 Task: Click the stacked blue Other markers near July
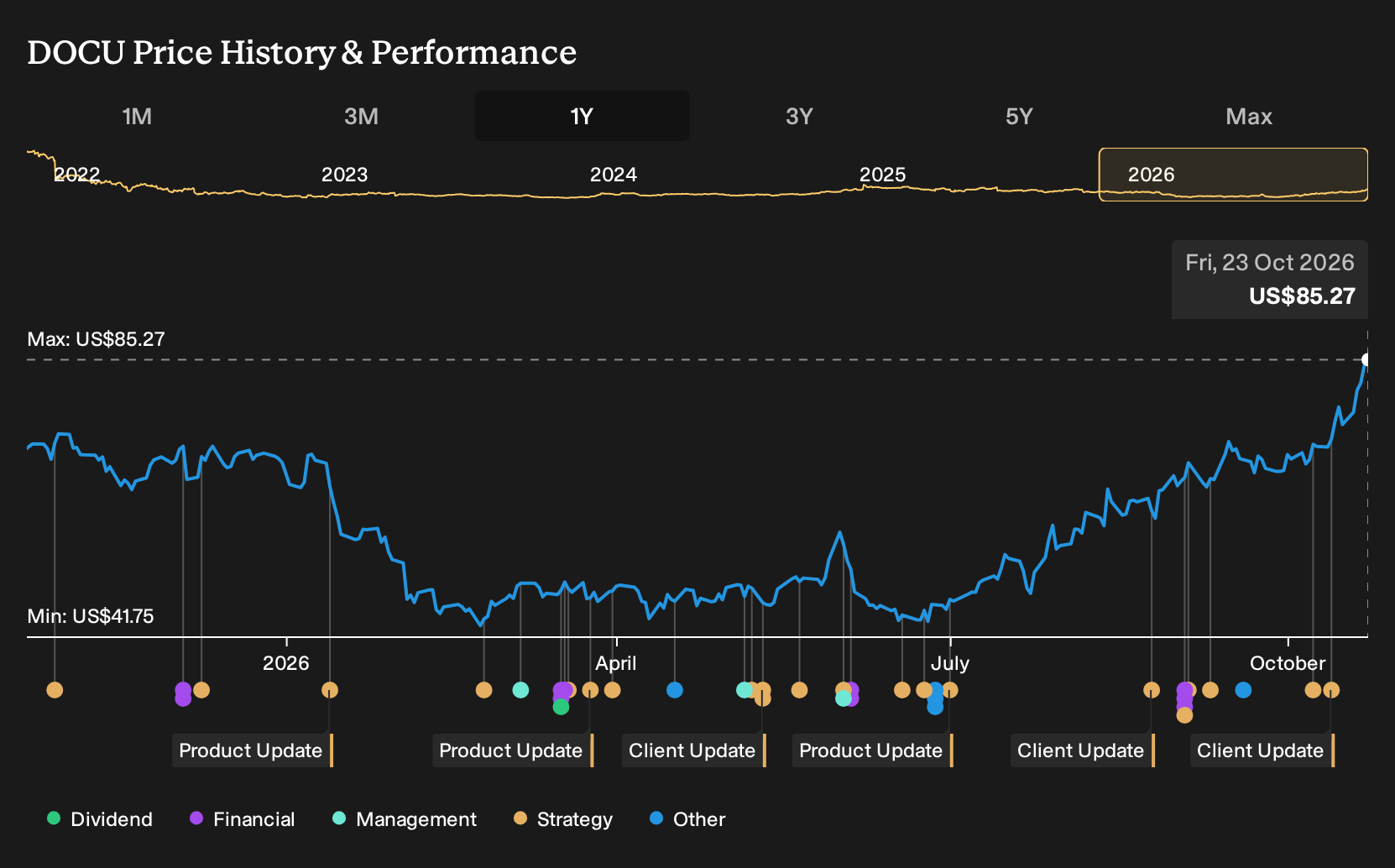[935, 698]
